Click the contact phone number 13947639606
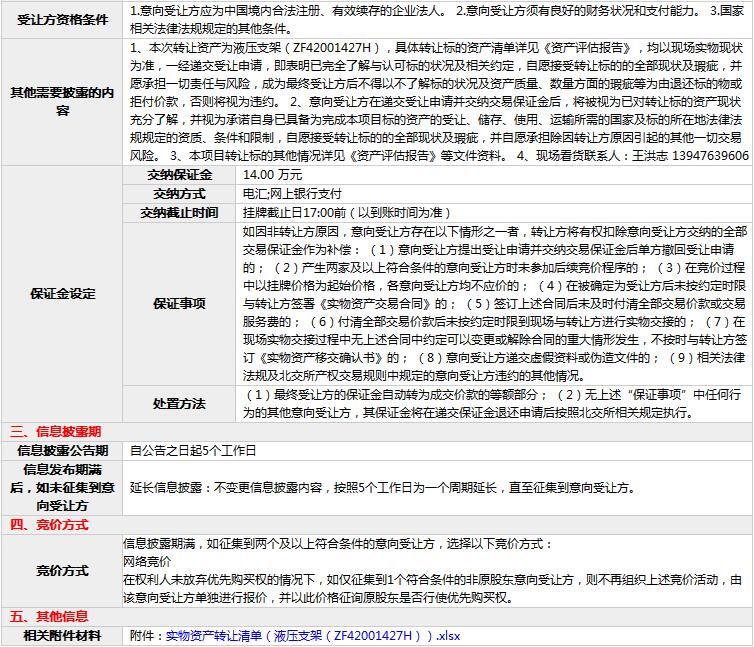This screenshot has width=754, height=647. 698,157
